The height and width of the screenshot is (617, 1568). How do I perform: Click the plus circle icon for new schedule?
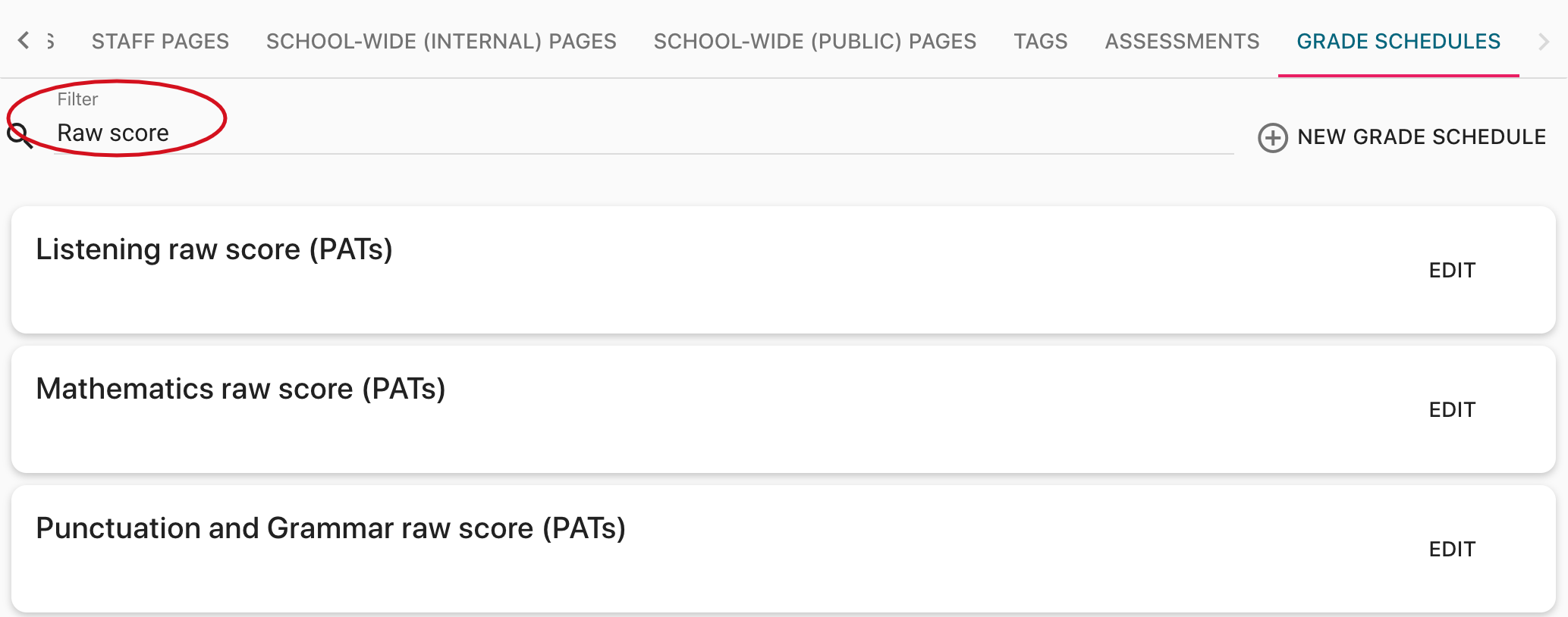point(1272,137)
